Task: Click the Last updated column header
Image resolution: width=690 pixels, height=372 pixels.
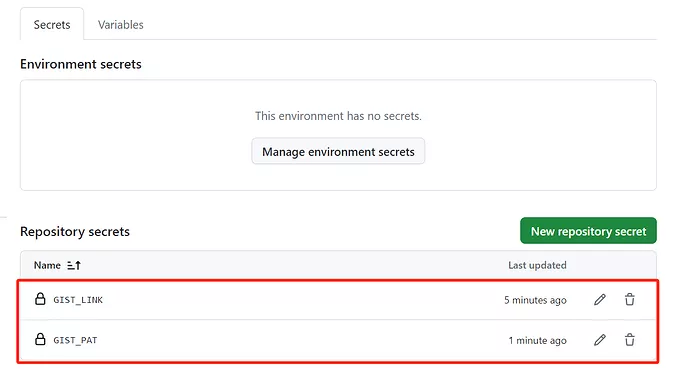Action: point(537,265)
